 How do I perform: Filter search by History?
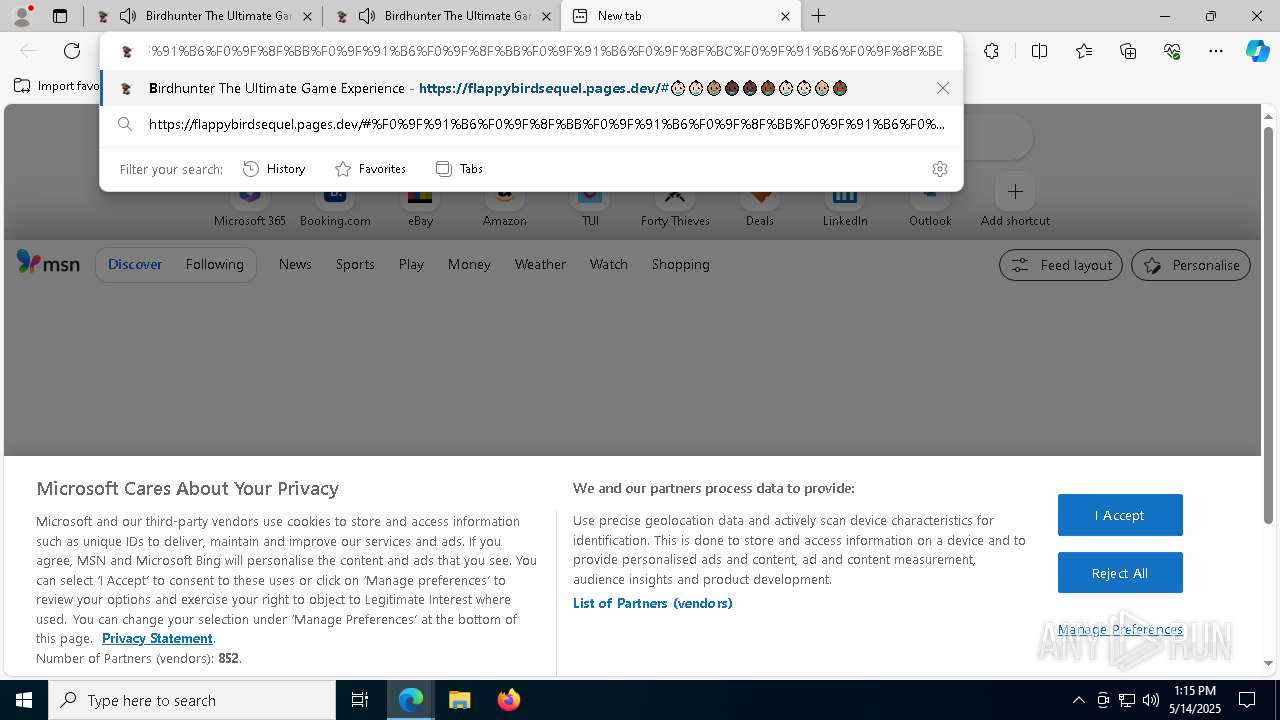[274, 169]
